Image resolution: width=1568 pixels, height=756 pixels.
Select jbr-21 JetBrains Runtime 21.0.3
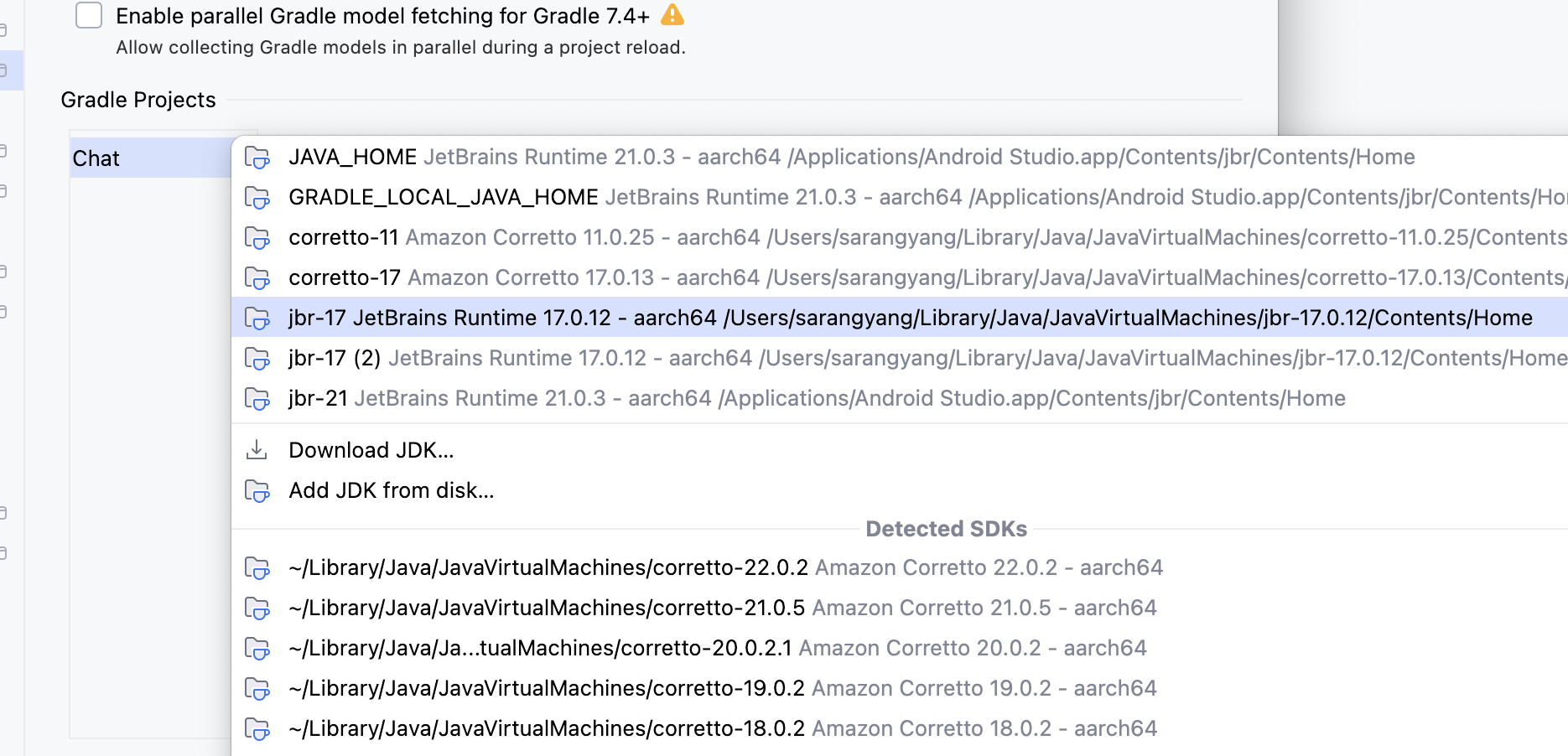pyautogui.click(x=899, y=398)
